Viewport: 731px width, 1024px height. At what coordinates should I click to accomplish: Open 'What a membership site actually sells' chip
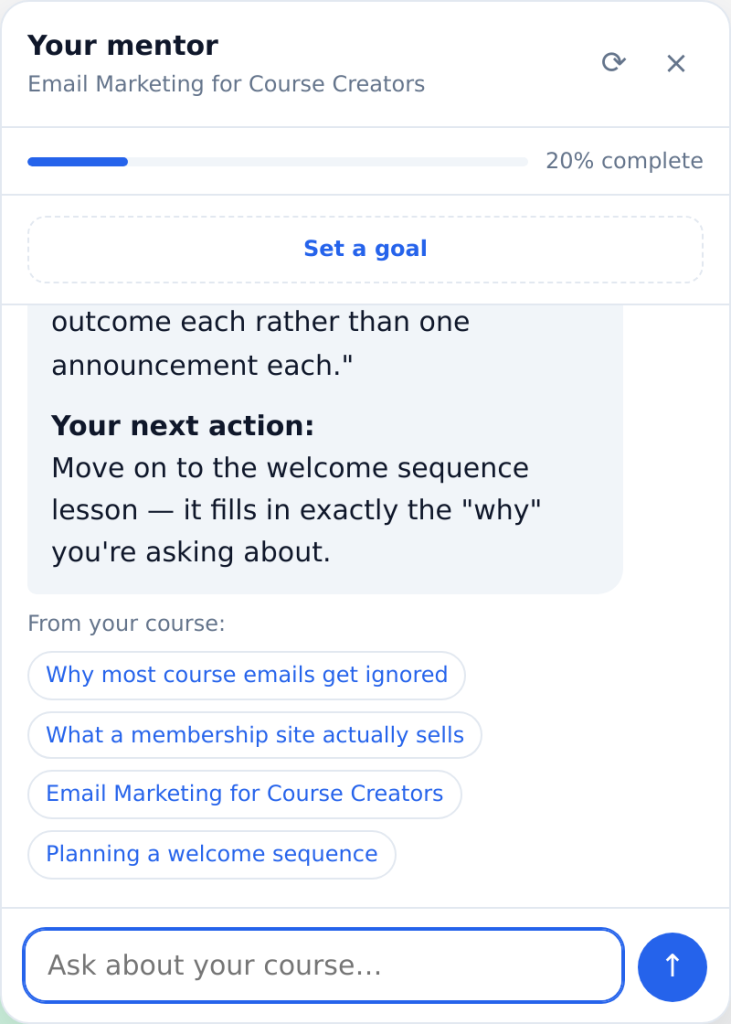point(255,735)
